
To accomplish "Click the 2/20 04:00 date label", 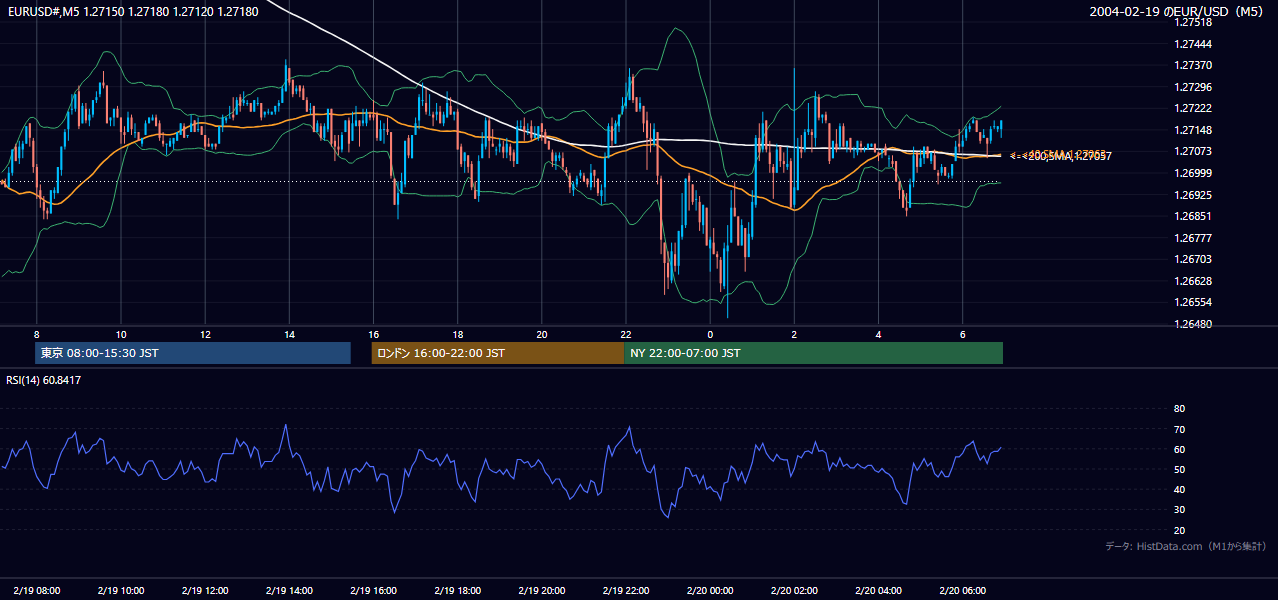I will (x=878, y=591).
